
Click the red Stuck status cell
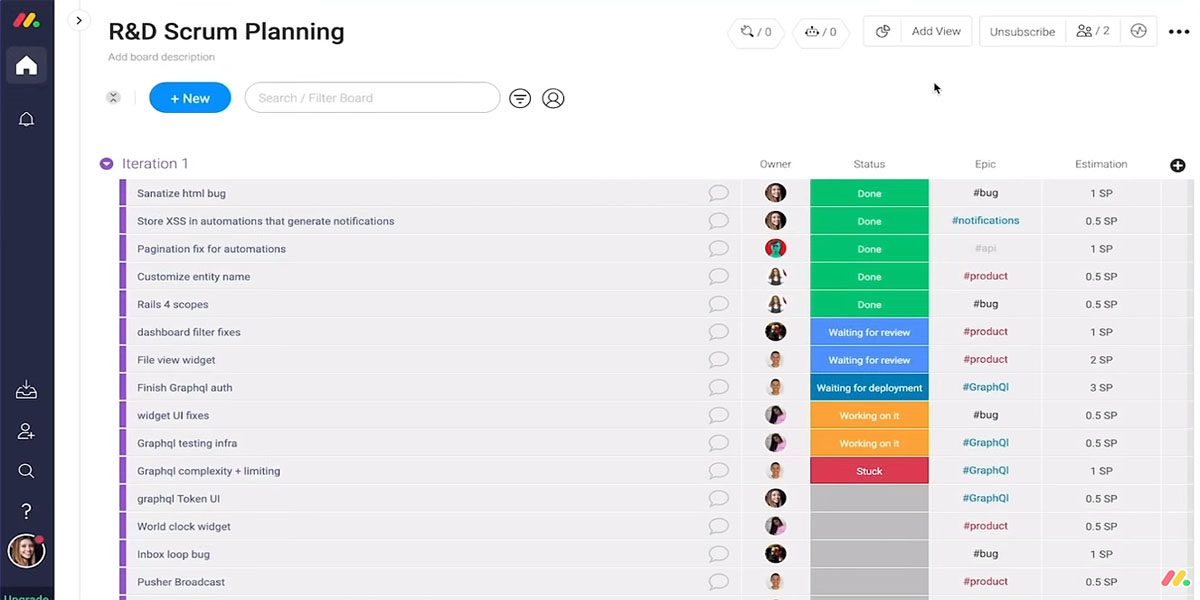[x=869, y=470]
